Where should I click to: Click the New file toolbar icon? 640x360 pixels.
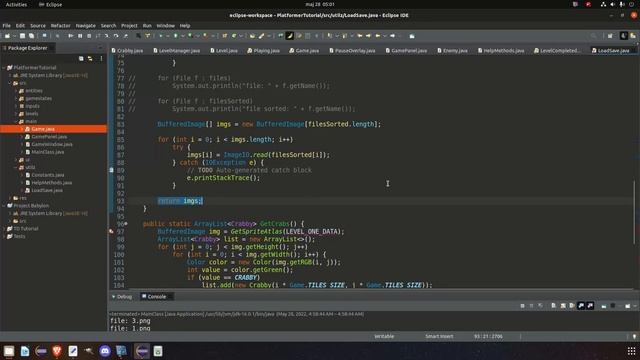[7, 36]
